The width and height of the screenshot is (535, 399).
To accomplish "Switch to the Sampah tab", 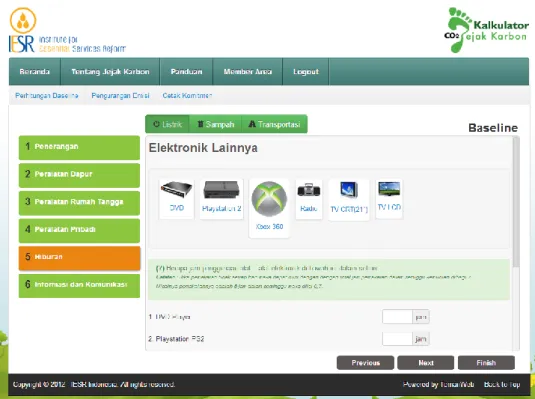I will click(216, 124).
